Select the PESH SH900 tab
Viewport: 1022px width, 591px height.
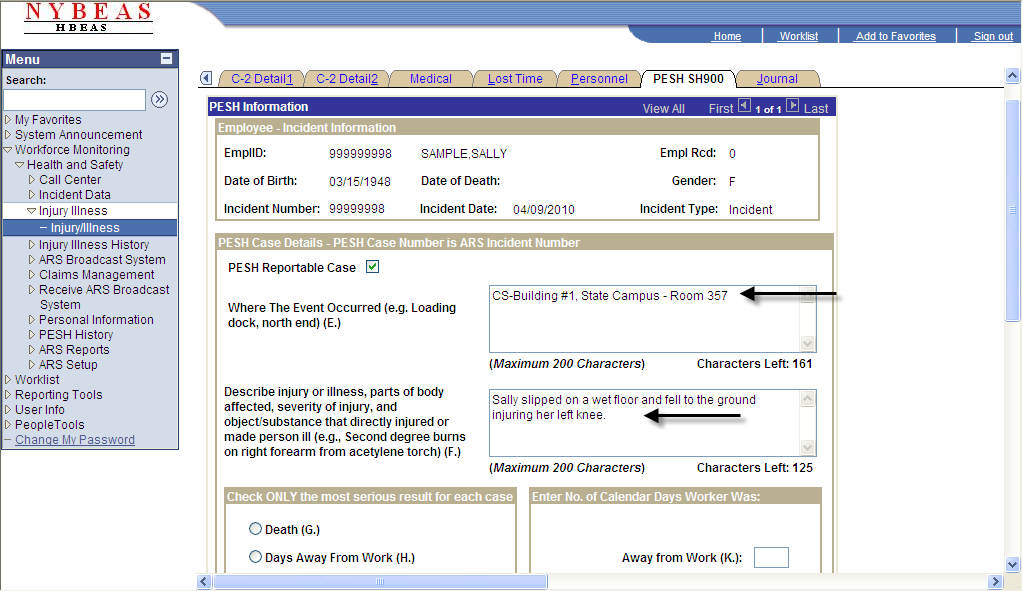point(688,79)
